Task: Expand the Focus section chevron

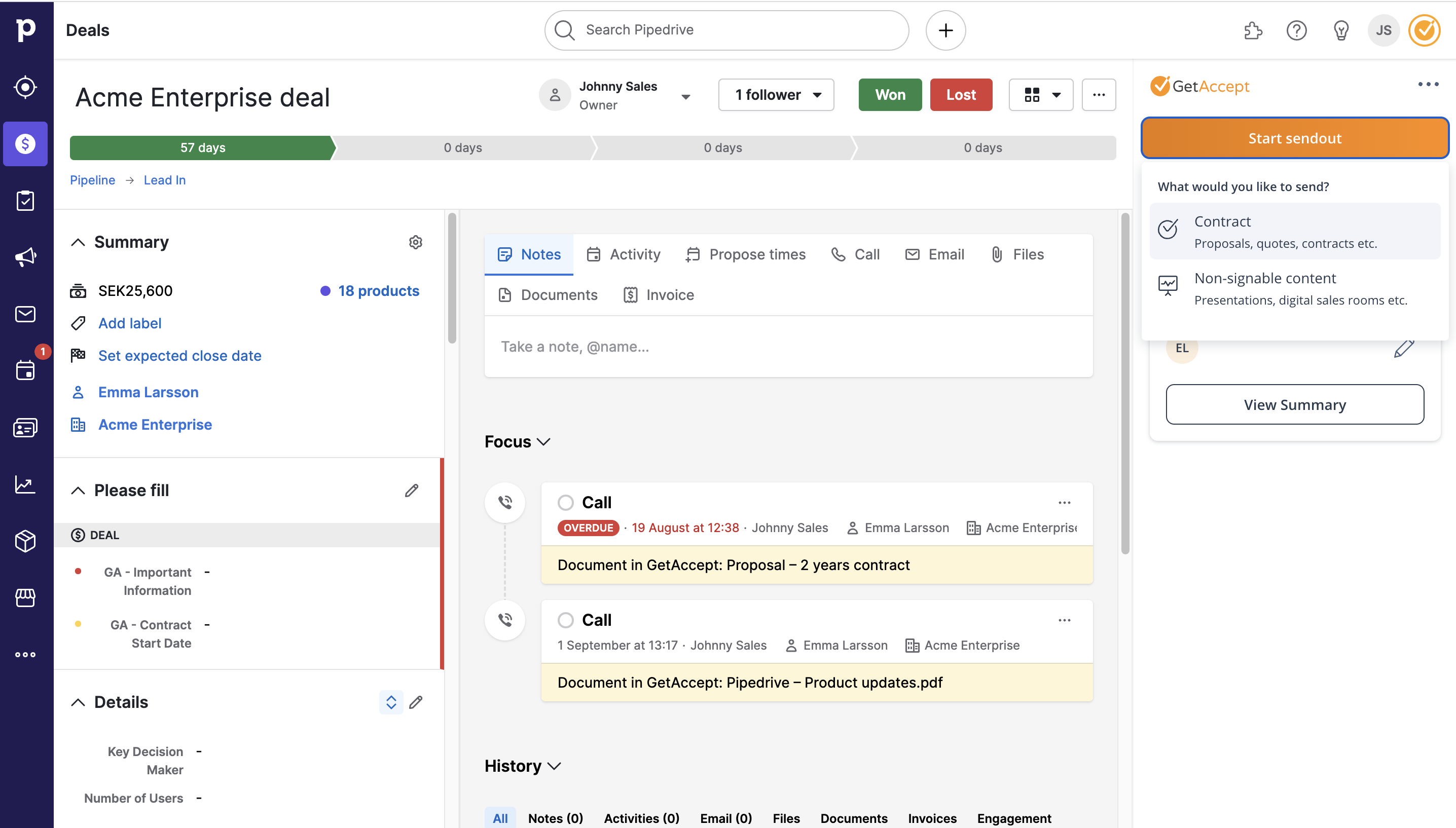Action: tap(544, 442)
